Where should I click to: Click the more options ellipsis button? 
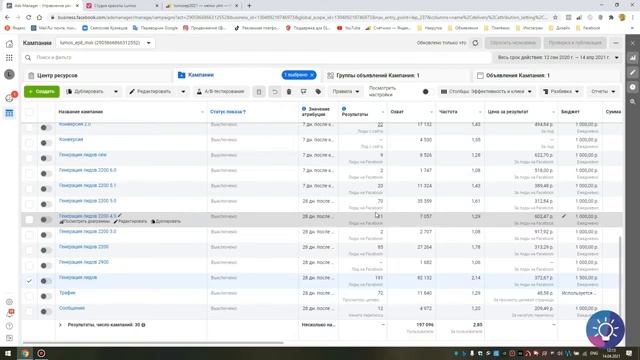tap(616, 43)
